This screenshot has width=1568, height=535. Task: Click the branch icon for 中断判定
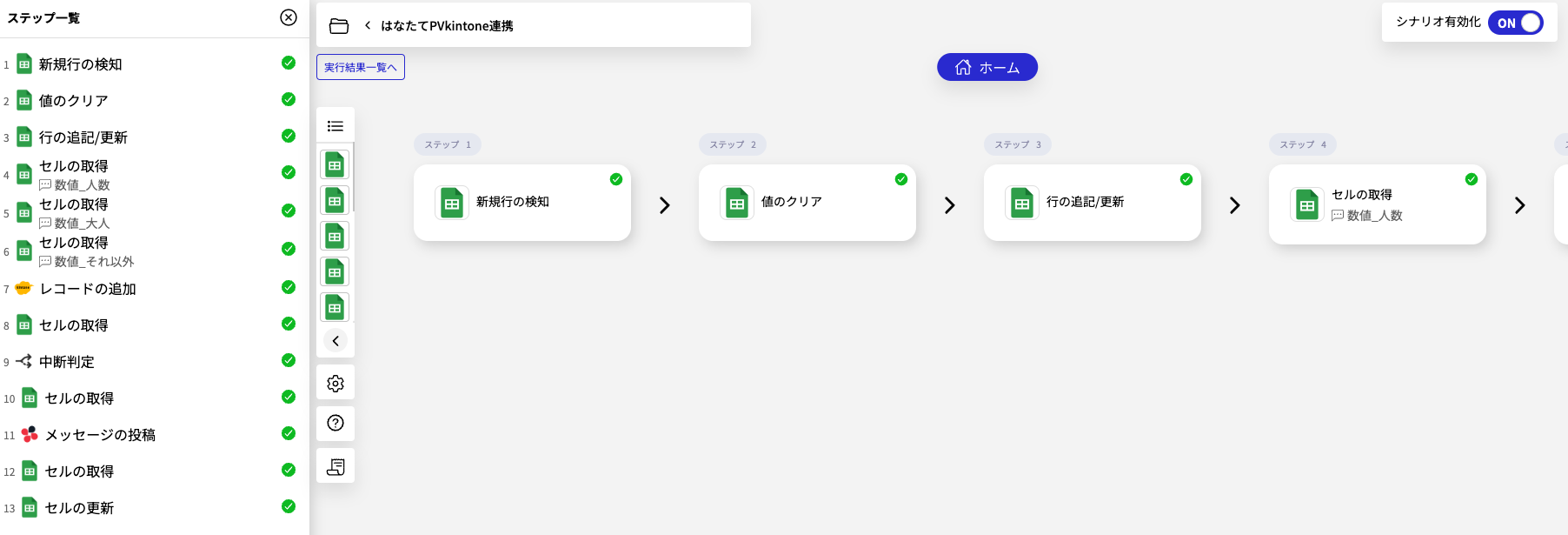pos(24,361)
